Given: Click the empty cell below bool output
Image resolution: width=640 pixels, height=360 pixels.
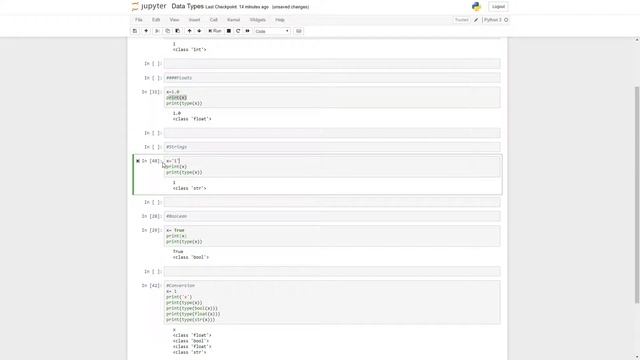Looking at the screenshot, I should pyautogui.click(x=332, y=271).
